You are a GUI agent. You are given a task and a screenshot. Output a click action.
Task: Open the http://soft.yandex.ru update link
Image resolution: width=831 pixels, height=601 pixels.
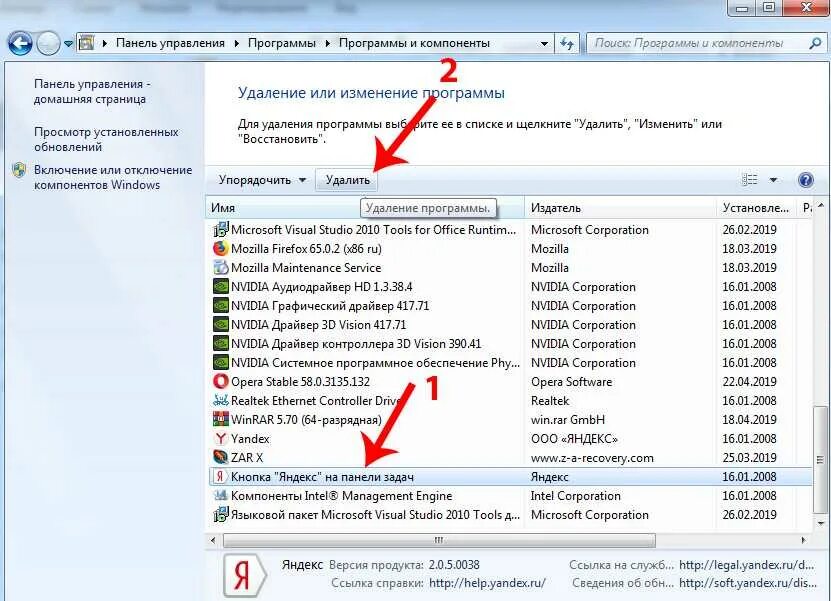click(x=748, y=583)
